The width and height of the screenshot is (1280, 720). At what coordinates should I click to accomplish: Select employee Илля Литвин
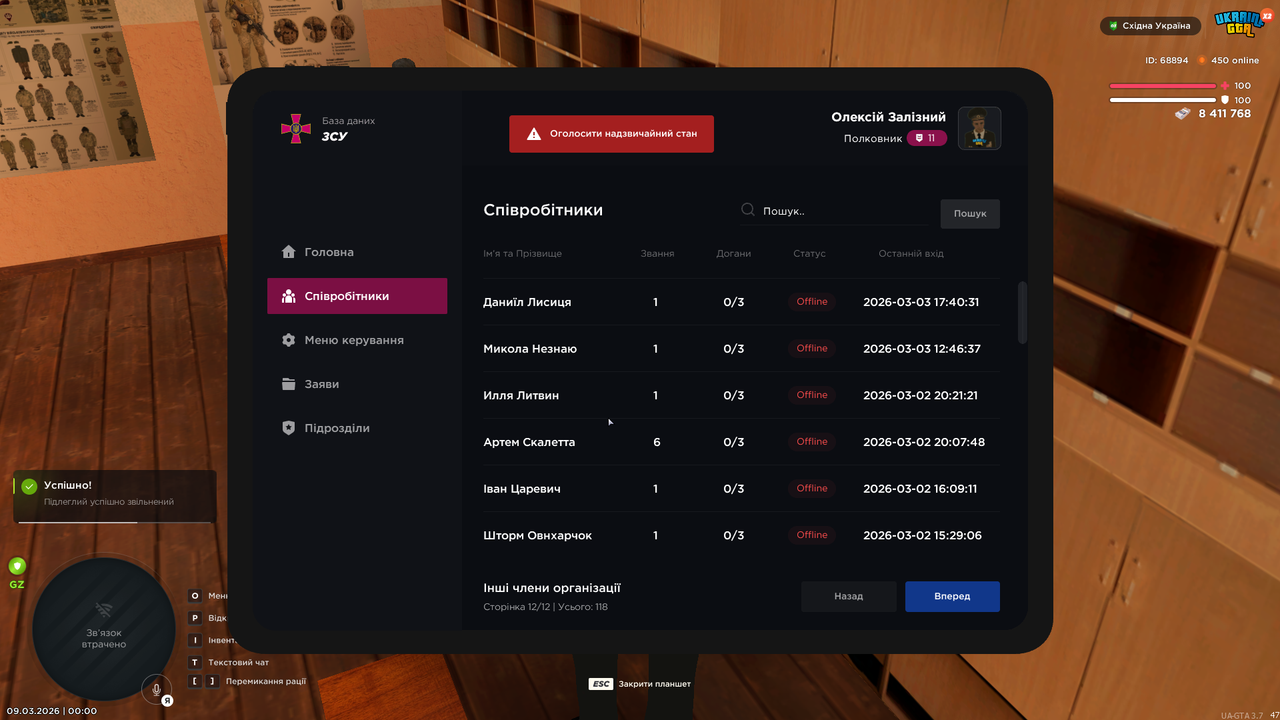tap(741, 395)
